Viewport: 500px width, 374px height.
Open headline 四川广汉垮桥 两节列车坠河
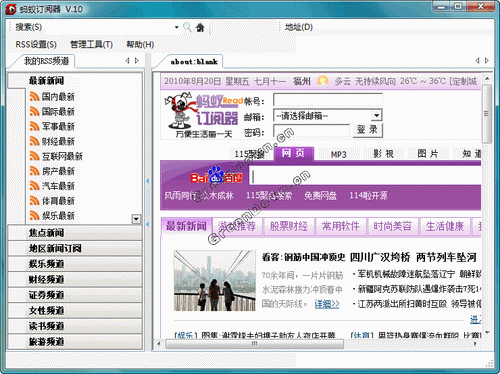pos(413,257)
